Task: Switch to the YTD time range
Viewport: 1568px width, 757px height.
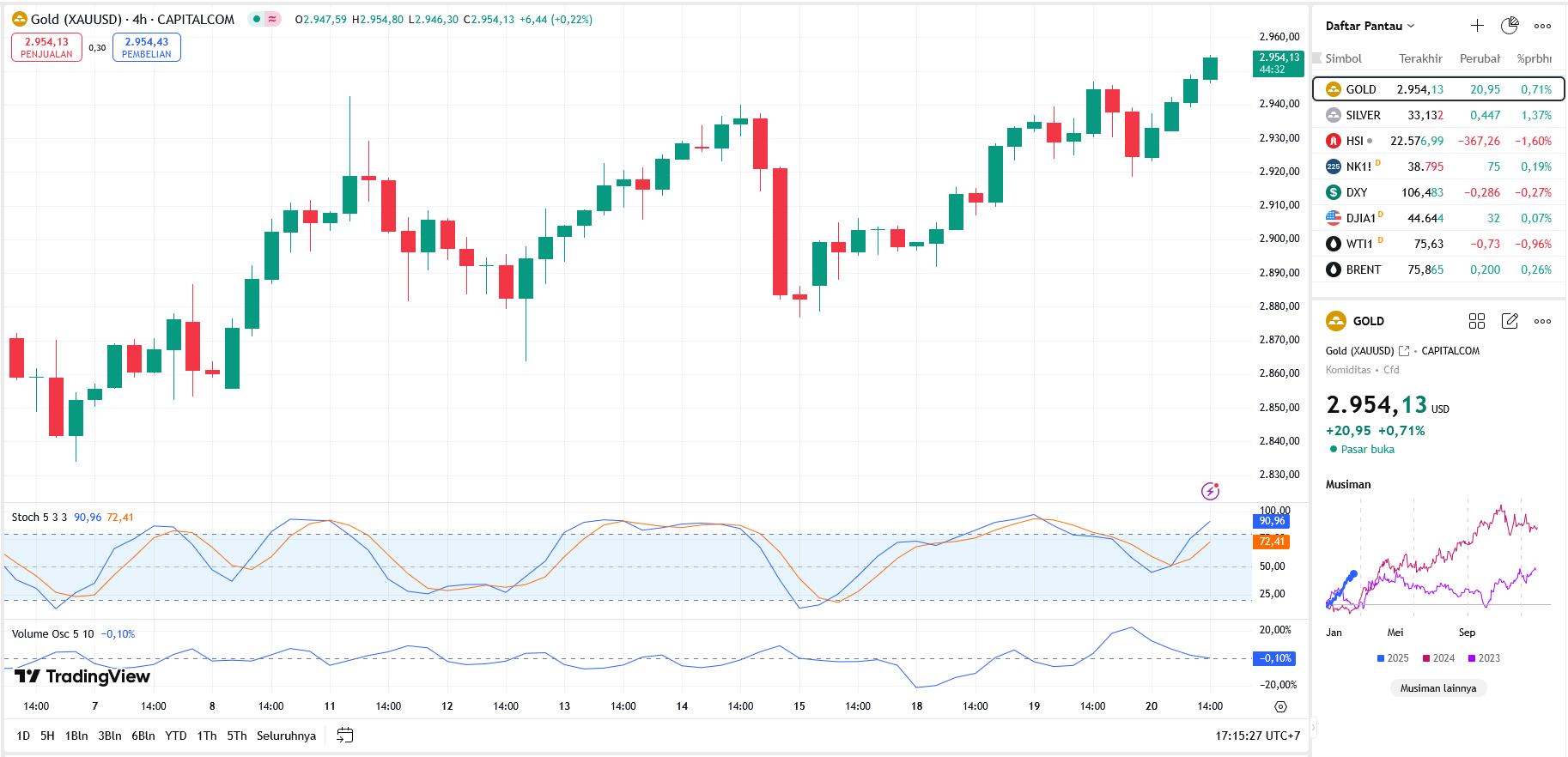Action: click(176, 736)
